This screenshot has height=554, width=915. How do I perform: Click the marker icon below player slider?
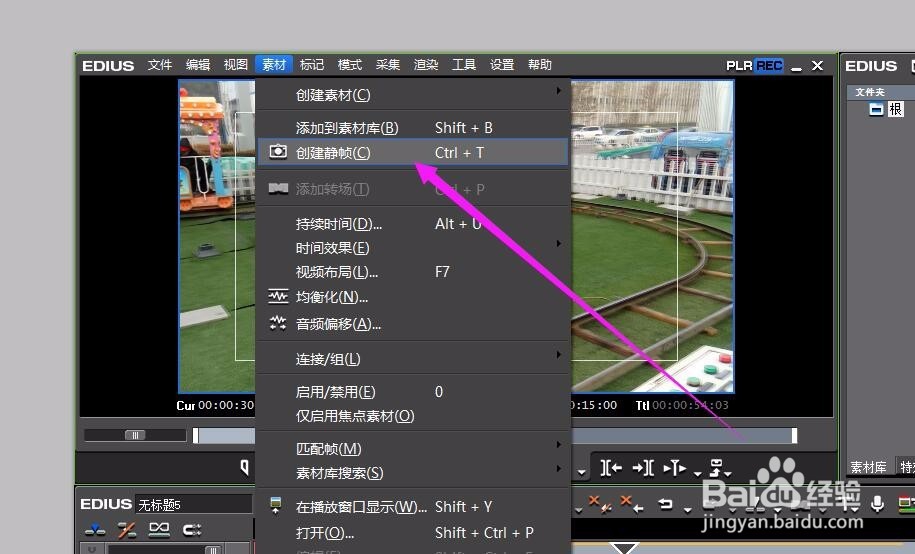coord(245,467)
